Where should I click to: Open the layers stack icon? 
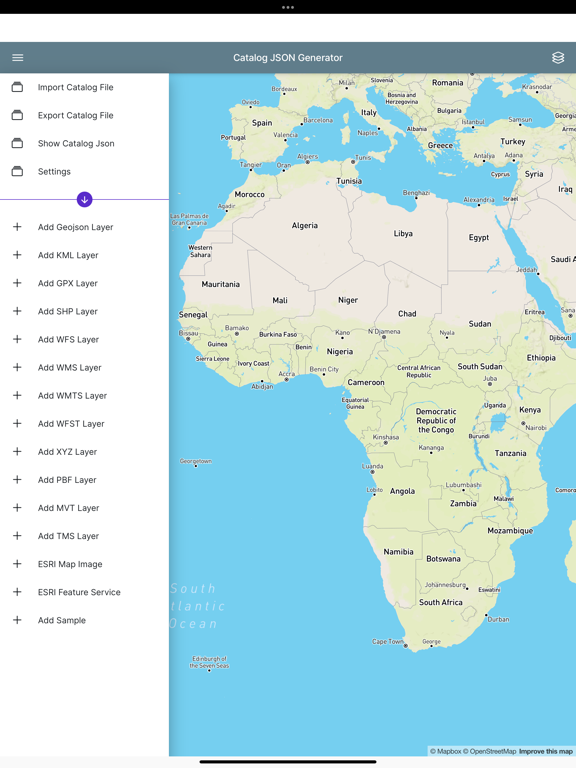(x=558, y=58)
